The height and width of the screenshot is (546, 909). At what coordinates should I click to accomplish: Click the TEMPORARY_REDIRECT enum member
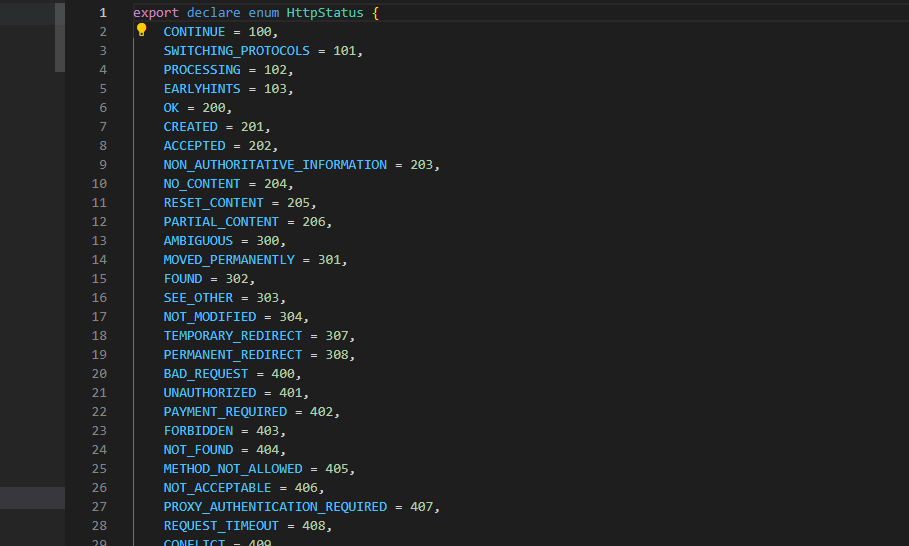(x=232, y=336)
